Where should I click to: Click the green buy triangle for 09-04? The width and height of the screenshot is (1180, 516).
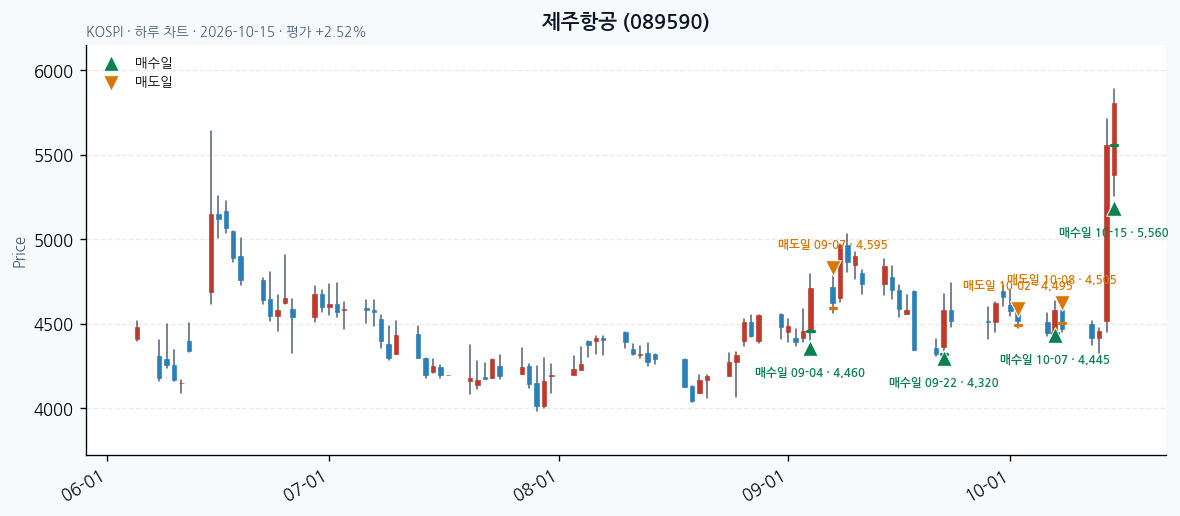click(x=810, y=349)
